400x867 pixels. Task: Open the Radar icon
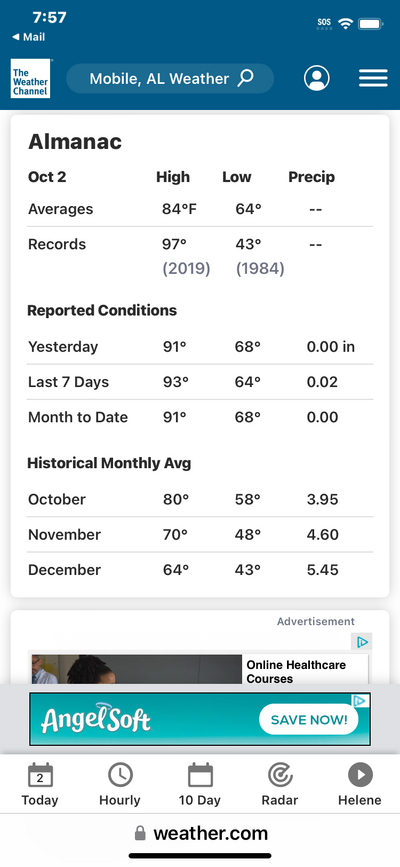point(280,775)
